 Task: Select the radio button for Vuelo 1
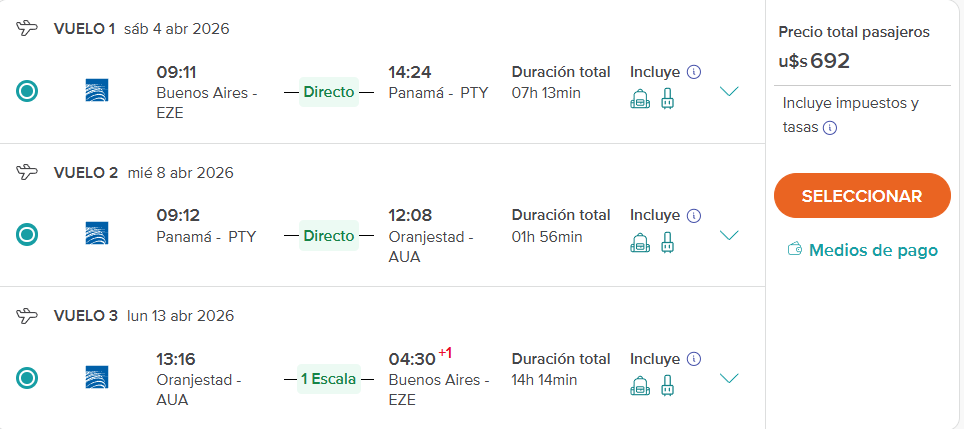tap(28, 92)
